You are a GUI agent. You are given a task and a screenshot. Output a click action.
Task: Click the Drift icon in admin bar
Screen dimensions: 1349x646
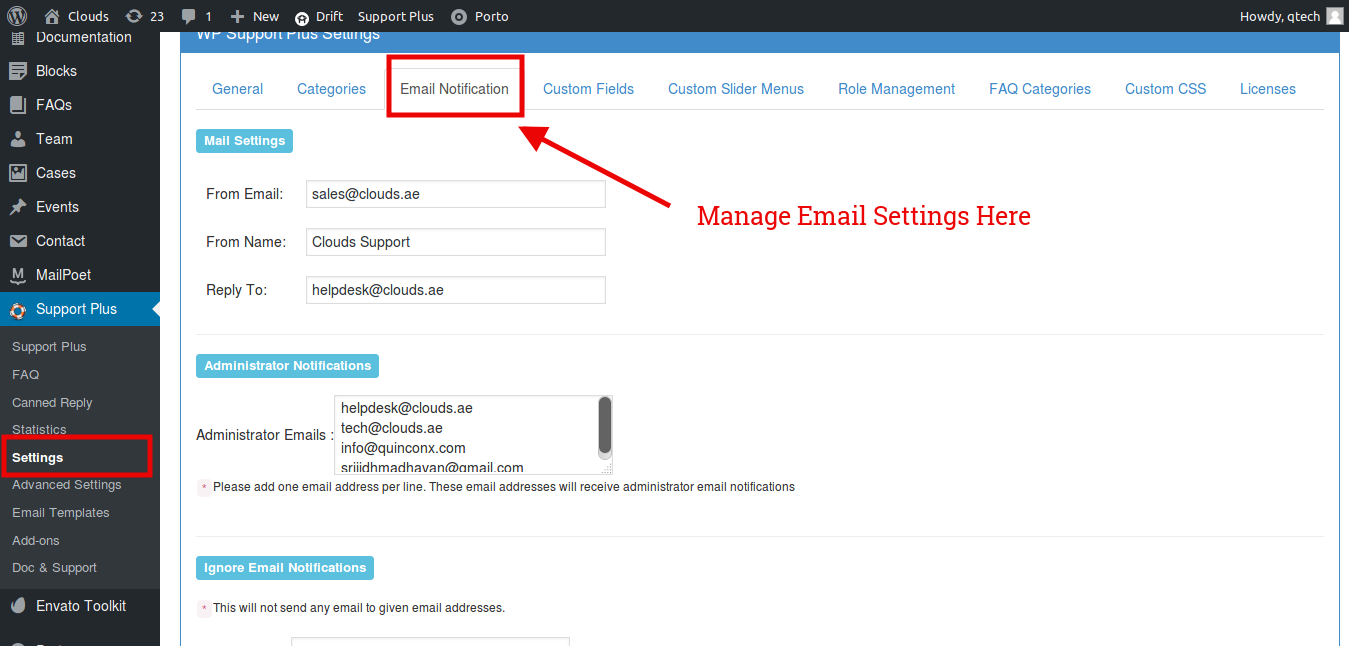click(x=302, y=17)
